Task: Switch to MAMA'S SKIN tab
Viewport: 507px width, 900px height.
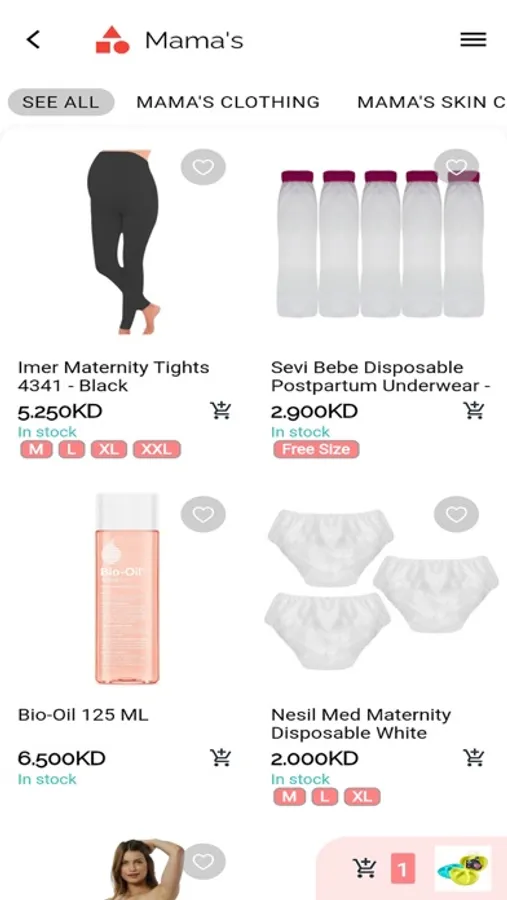Action: coord(431,102)
